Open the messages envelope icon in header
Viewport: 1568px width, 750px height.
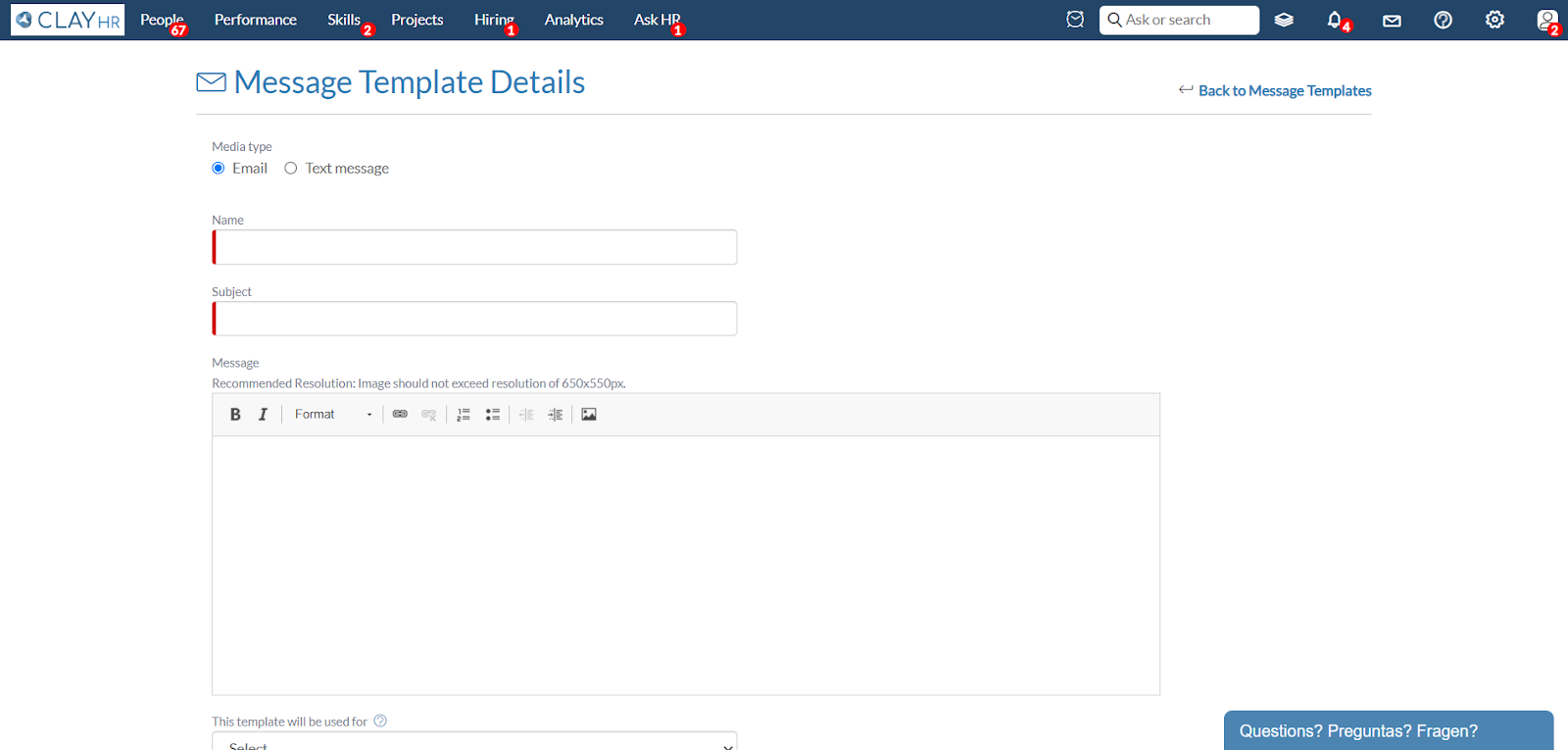[1392, 20]
